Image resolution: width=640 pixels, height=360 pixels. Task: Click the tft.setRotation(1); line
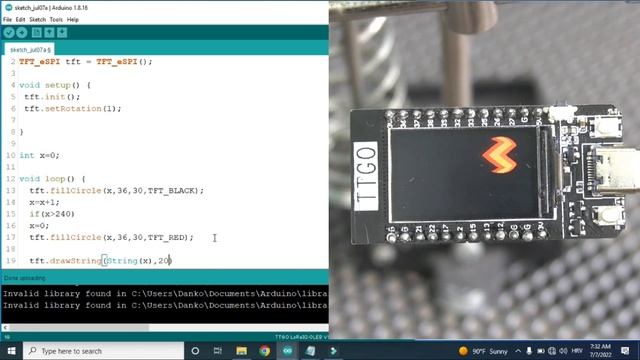click(73, 109)
